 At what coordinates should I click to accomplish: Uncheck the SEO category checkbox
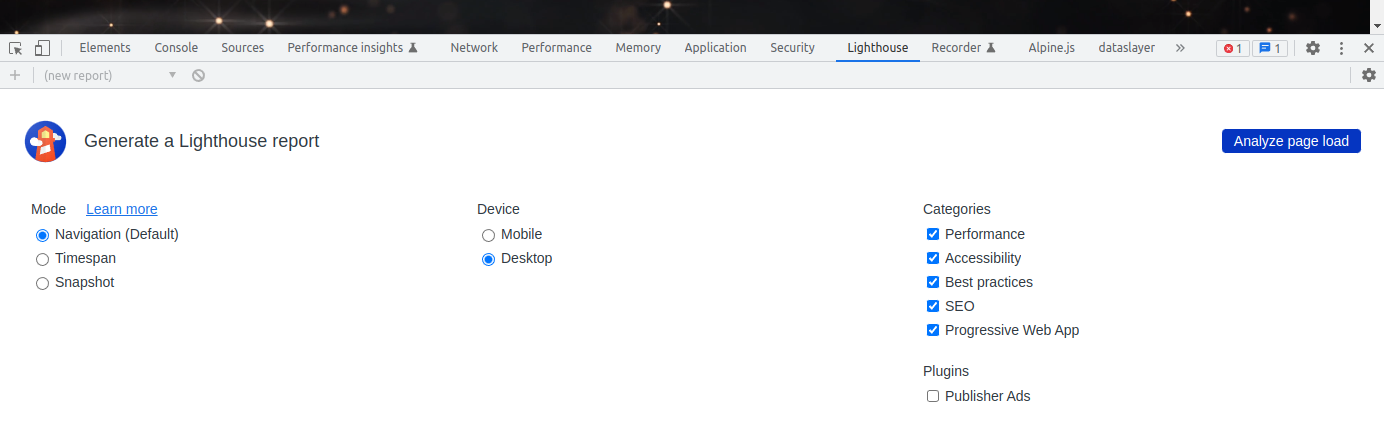point(933,306)
